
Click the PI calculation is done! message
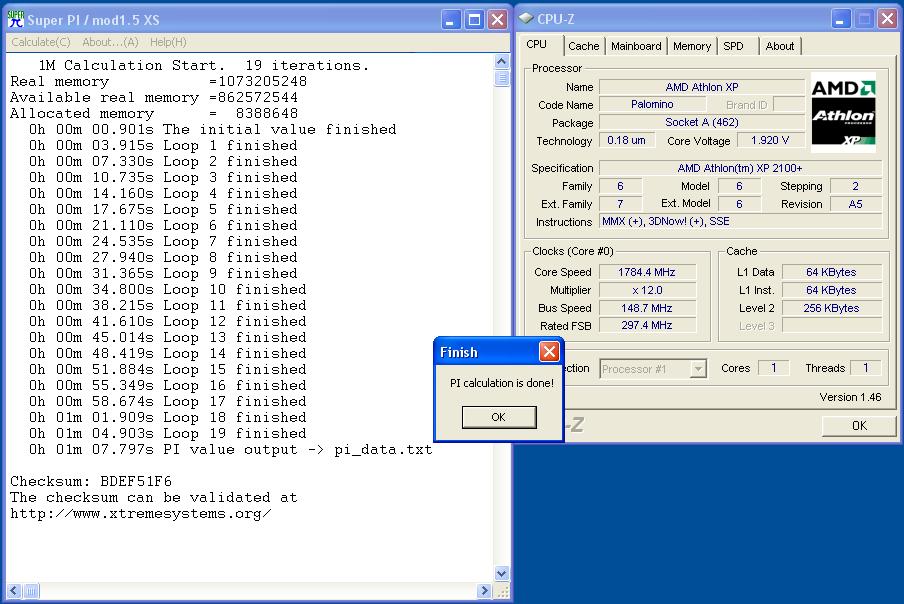tap(502, 383)
